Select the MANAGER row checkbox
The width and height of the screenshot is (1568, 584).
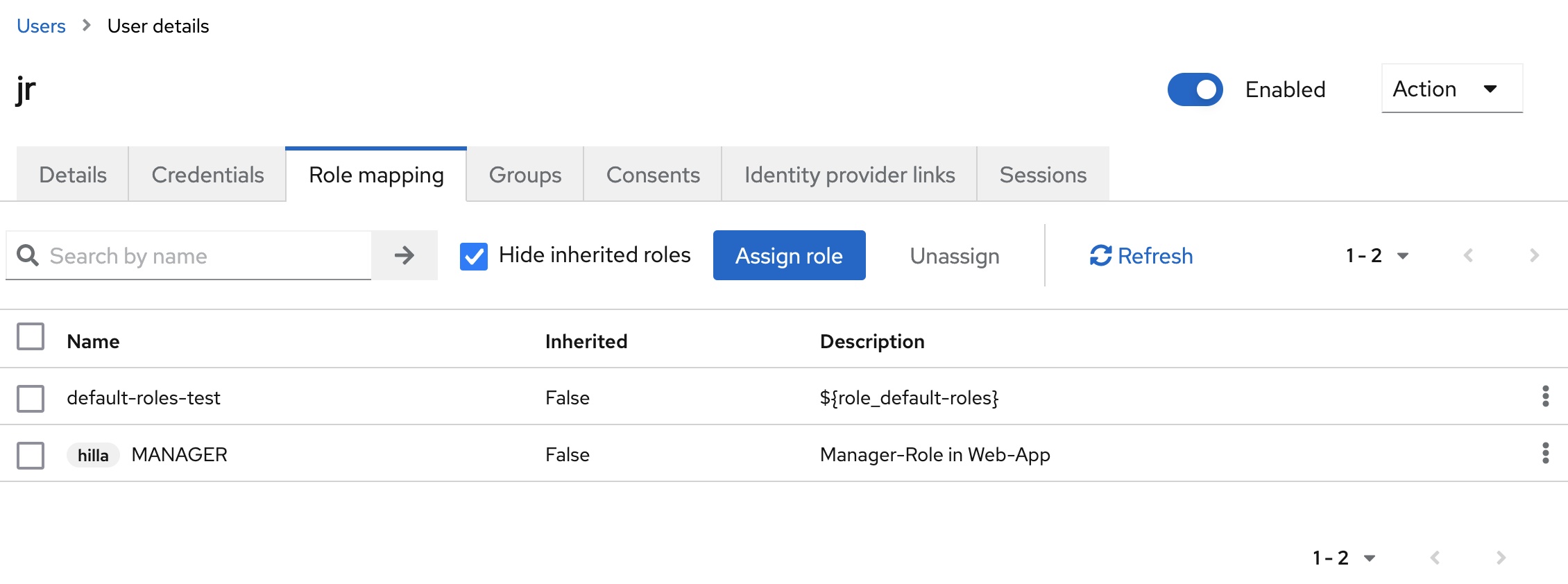(x=31, y=456)
